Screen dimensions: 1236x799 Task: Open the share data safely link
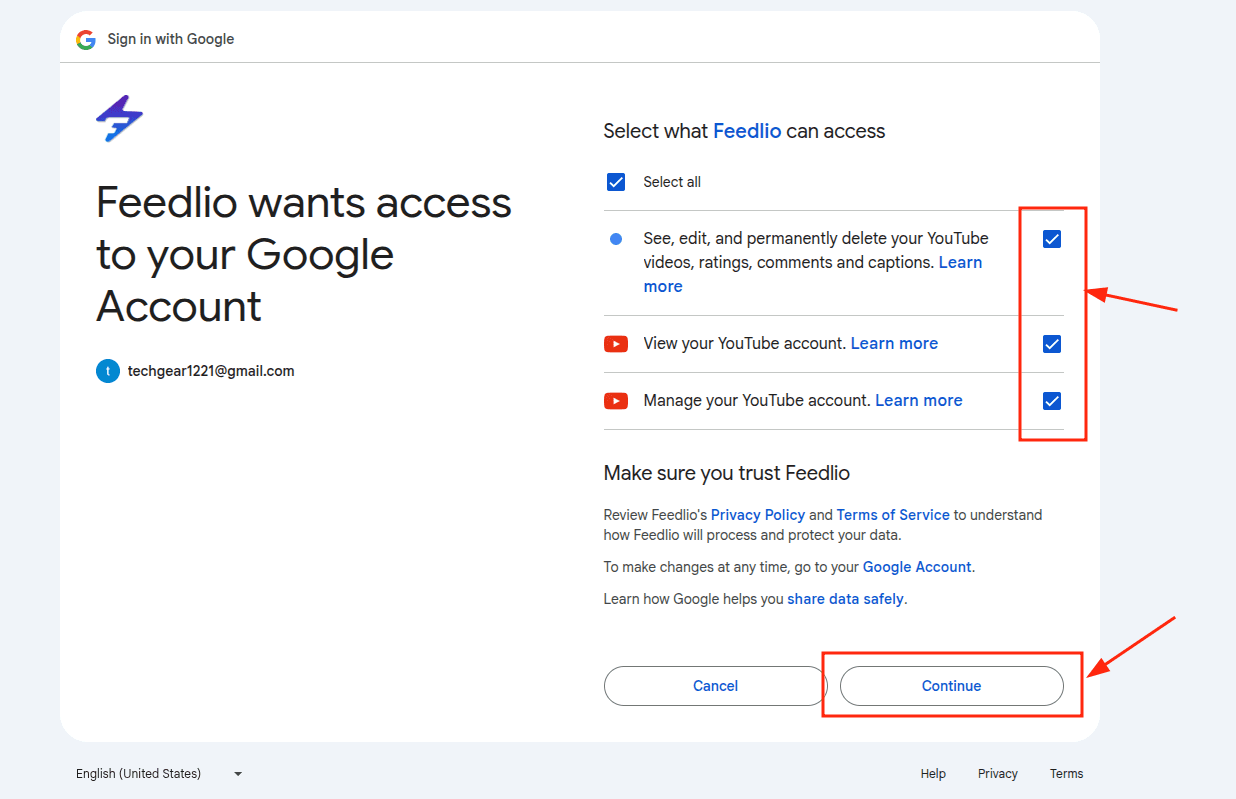[845, 599]
